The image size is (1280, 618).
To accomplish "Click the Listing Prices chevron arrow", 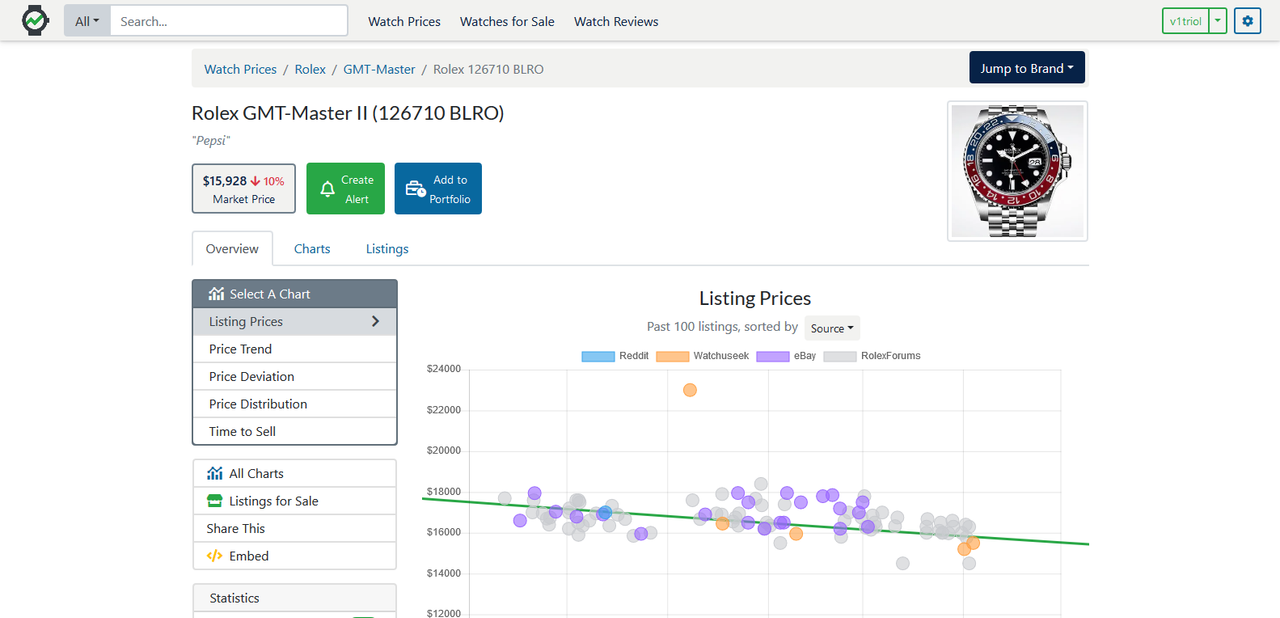I will pos(376,321).
